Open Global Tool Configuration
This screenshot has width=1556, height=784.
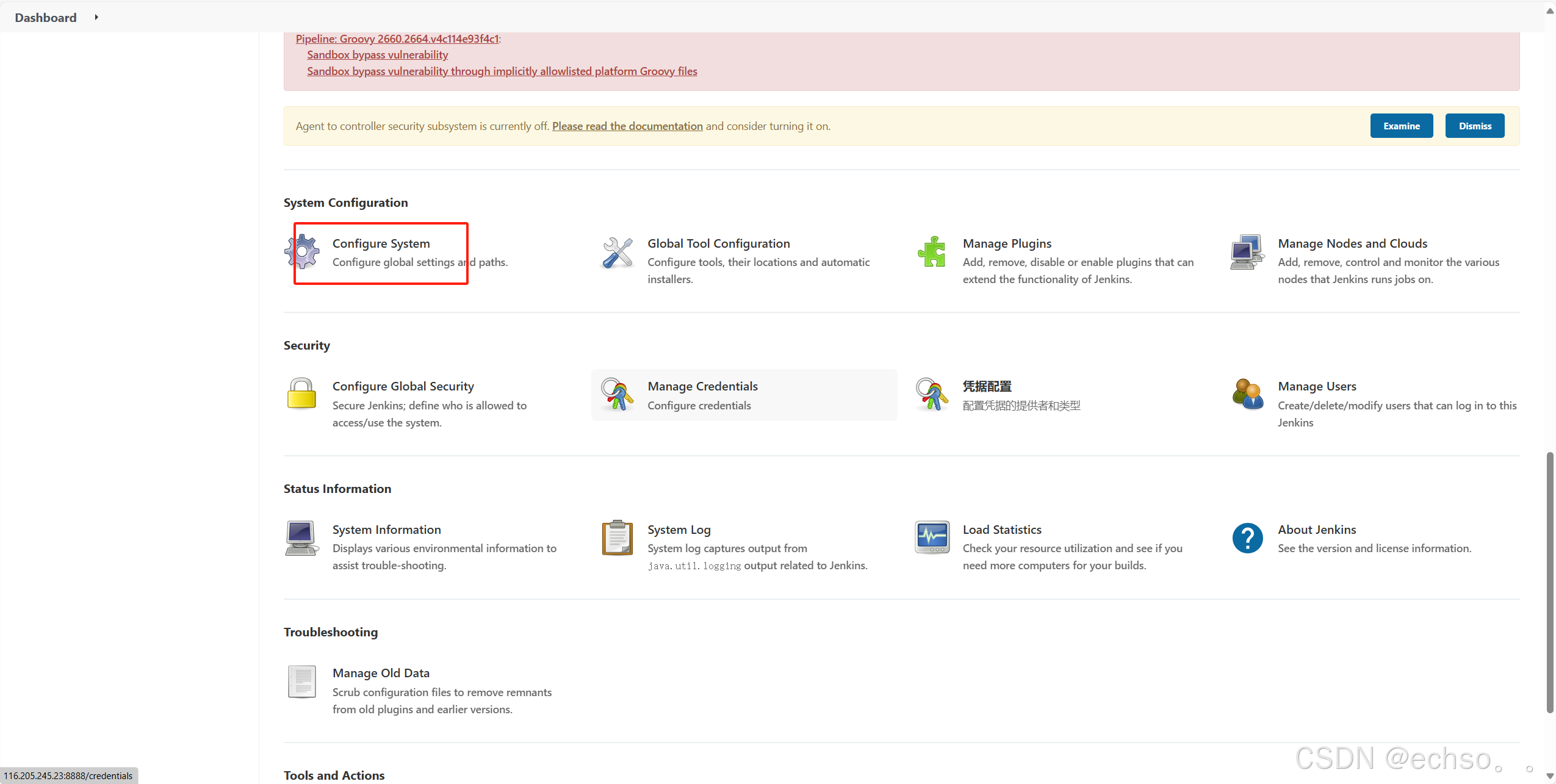coord(718,243)
